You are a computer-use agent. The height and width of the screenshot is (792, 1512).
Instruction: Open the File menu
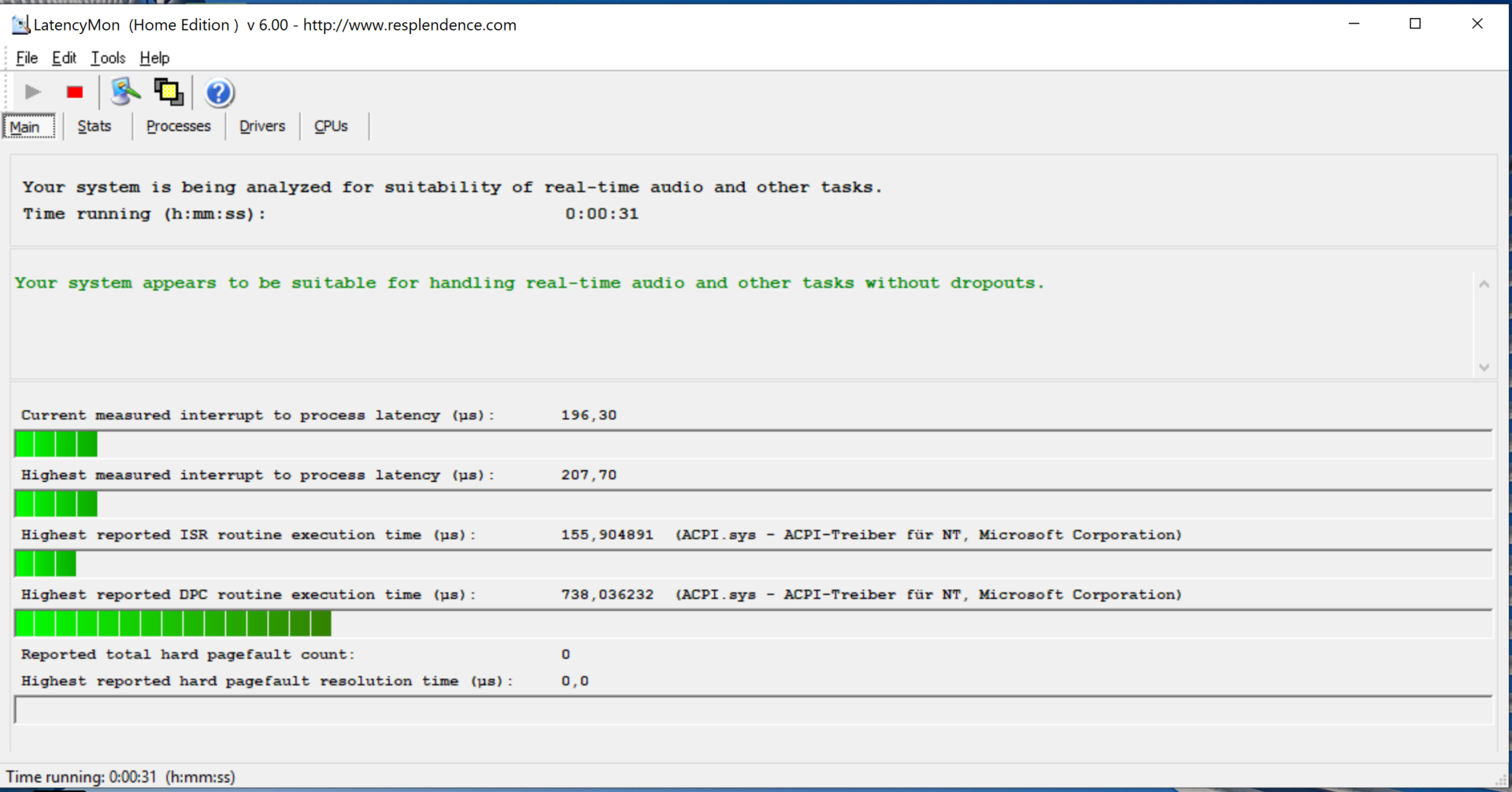pos(27,58)
